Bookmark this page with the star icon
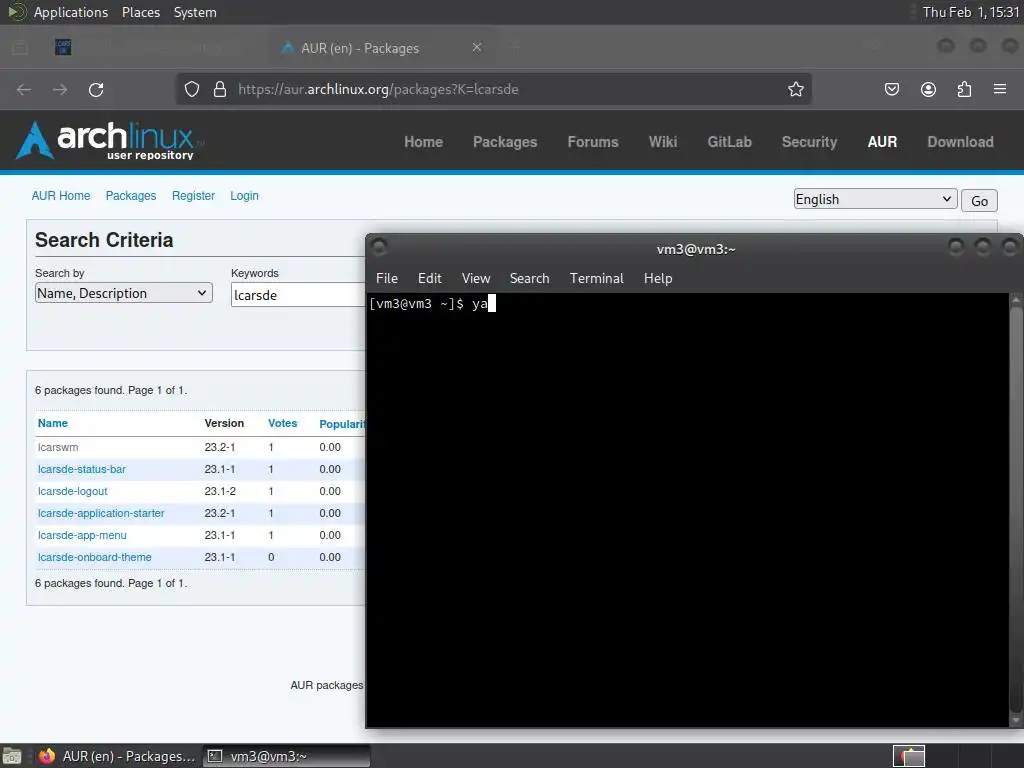The image size is (1024, 768). tap(795, 89)
